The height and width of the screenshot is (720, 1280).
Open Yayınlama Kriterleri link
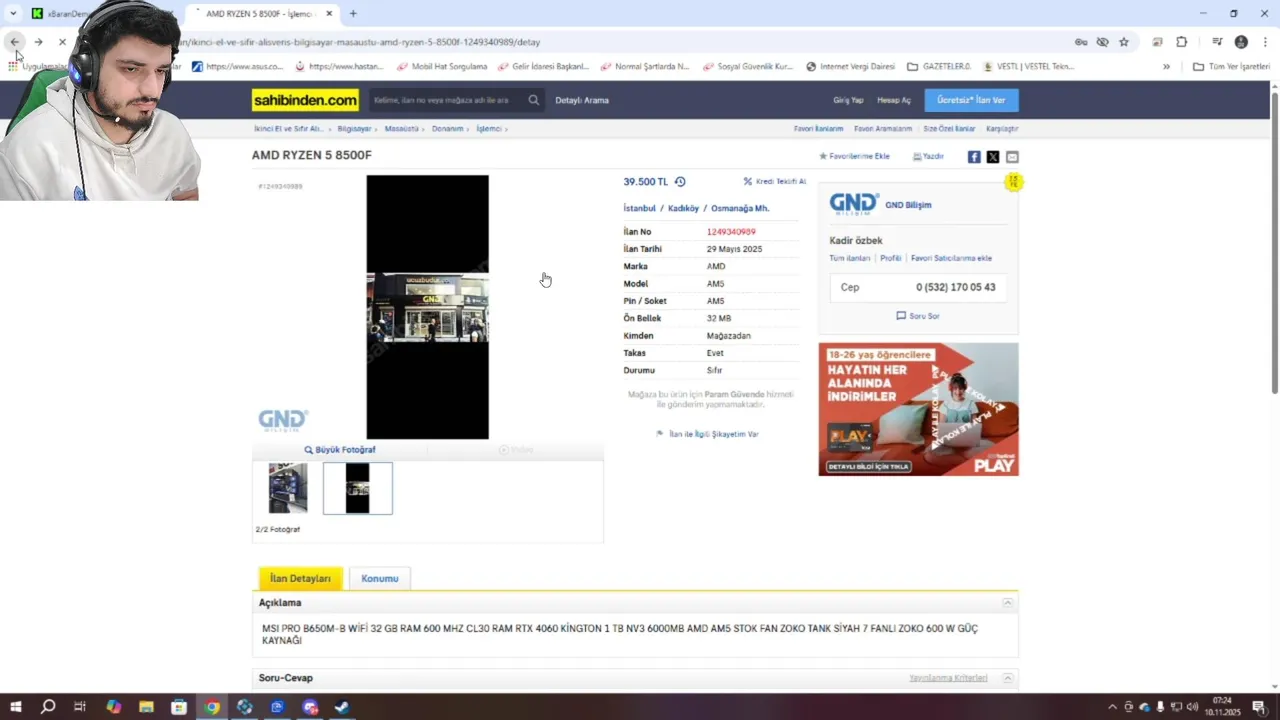[948, 678]
